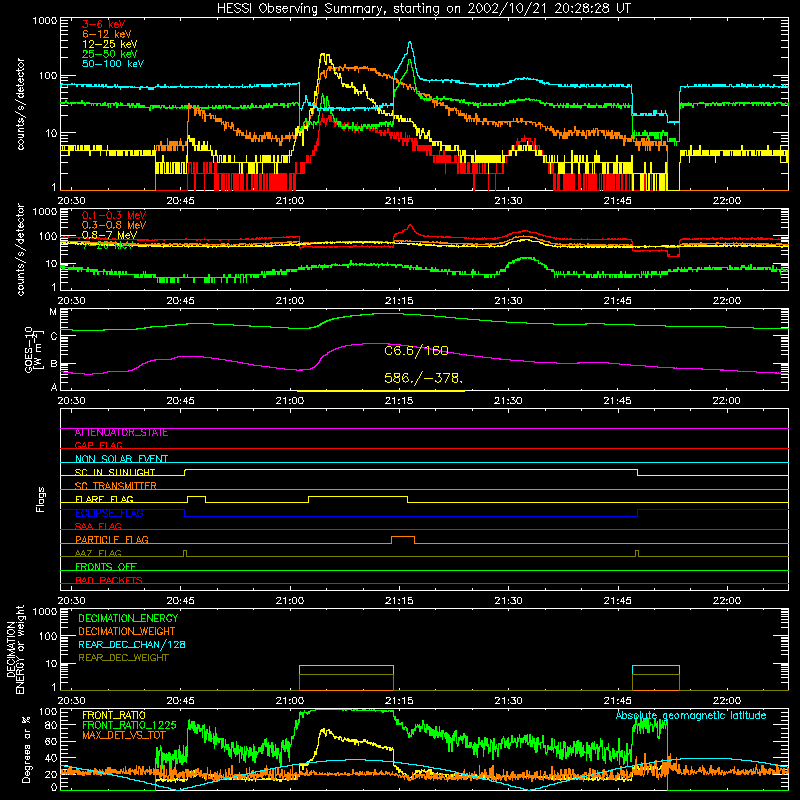This screenshot has width=800, height=800.
Task: Click the HESSI Observing Summary title text
Action: pos(423,9)
